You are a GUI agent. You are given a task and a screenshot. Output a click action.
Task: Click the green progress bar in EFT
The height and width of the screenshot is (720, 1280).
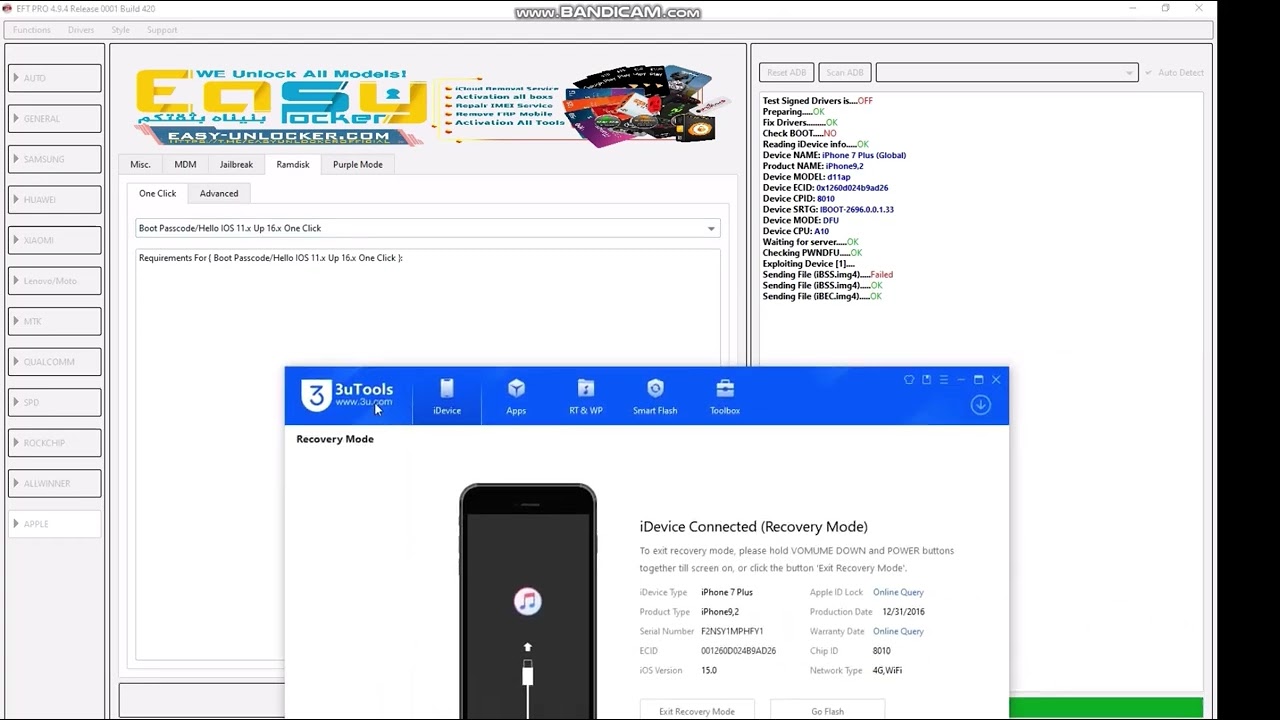click(x=1106, y=708)
